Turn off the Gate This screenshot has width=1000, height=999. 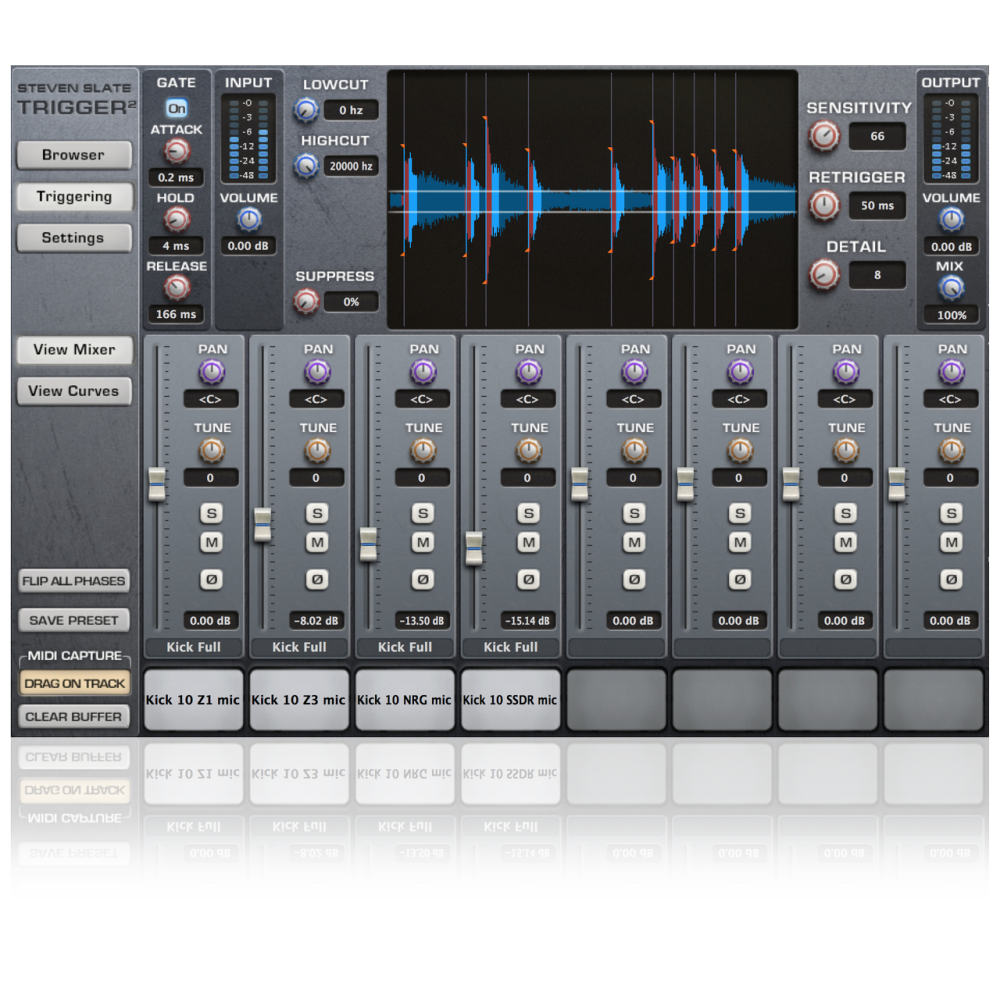pos(176,109)
